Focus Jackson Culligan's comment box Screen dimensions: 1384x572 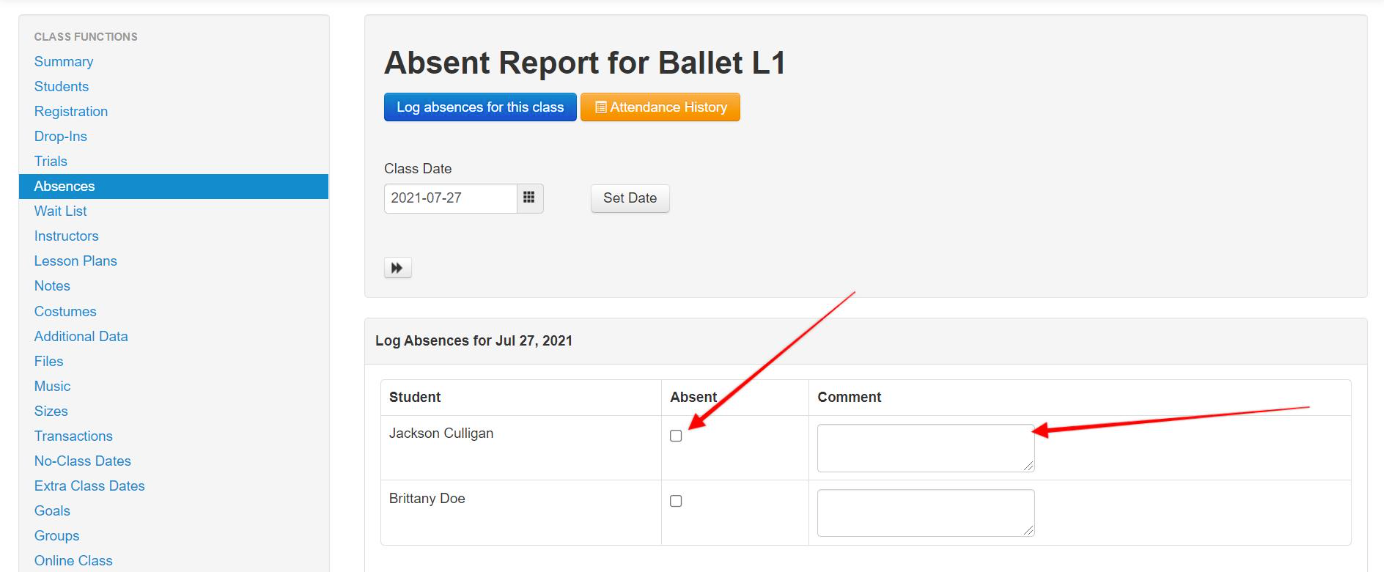point(926,448)
